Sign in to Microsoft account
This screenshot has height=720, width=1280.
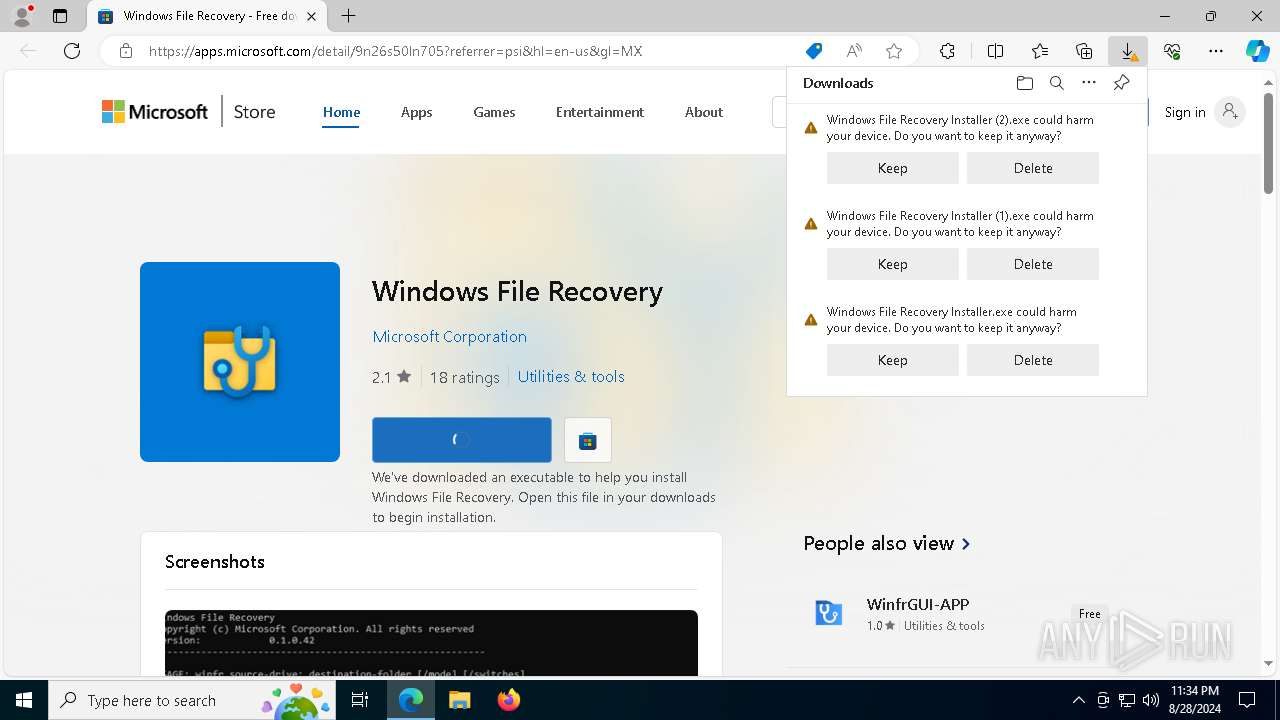coord(1203,112)
